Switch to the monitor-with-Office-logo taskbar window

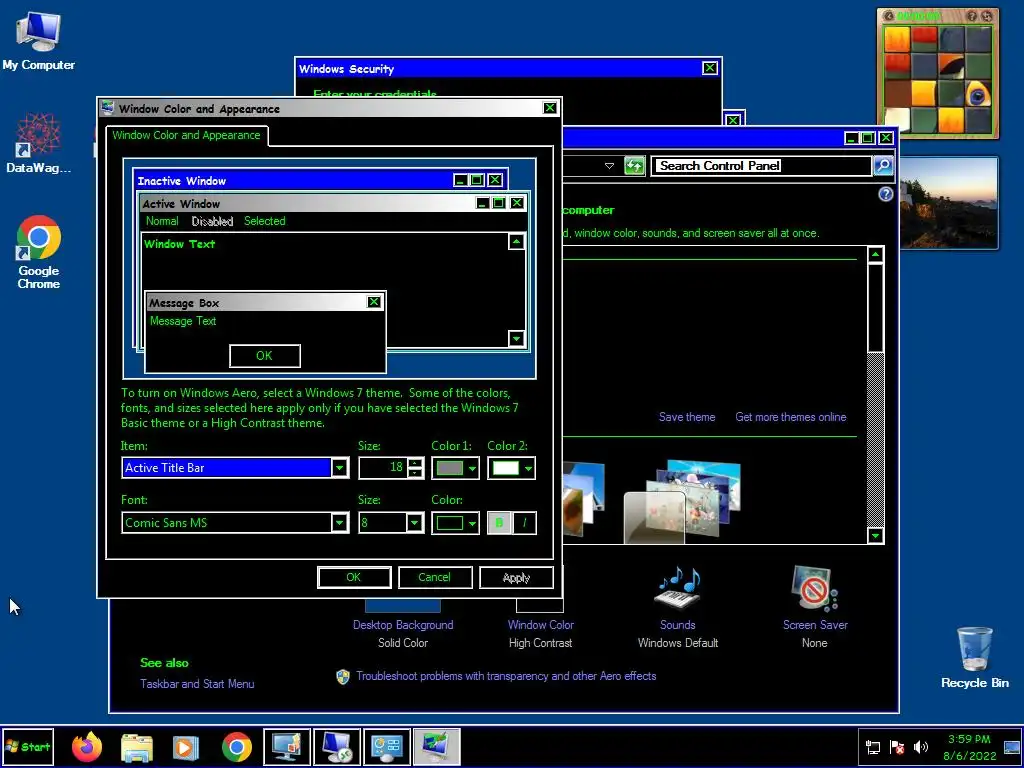[x=287, y=746]
